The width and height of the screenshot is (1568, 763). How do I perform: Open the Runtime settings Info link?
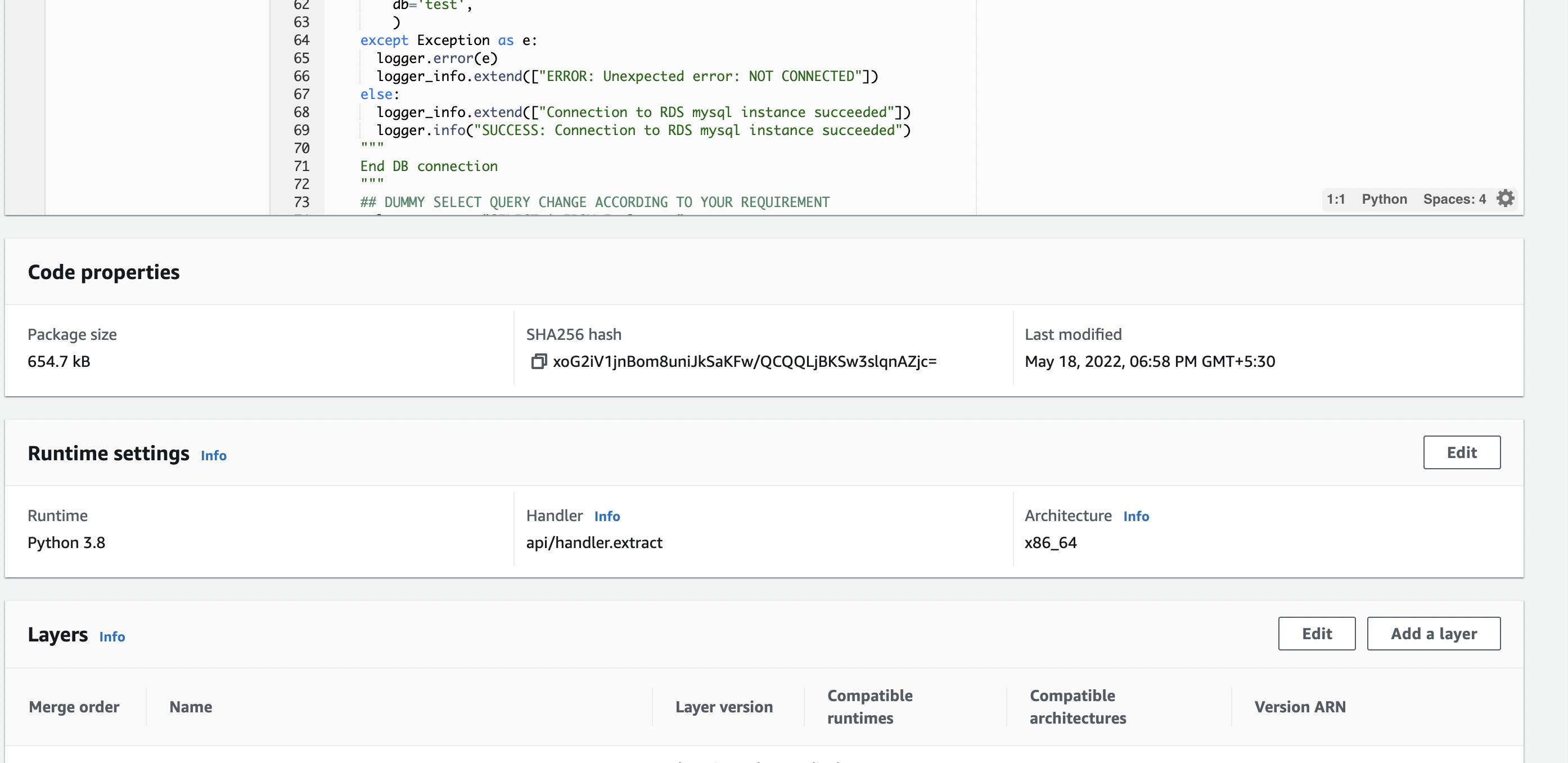click(213, 455)
